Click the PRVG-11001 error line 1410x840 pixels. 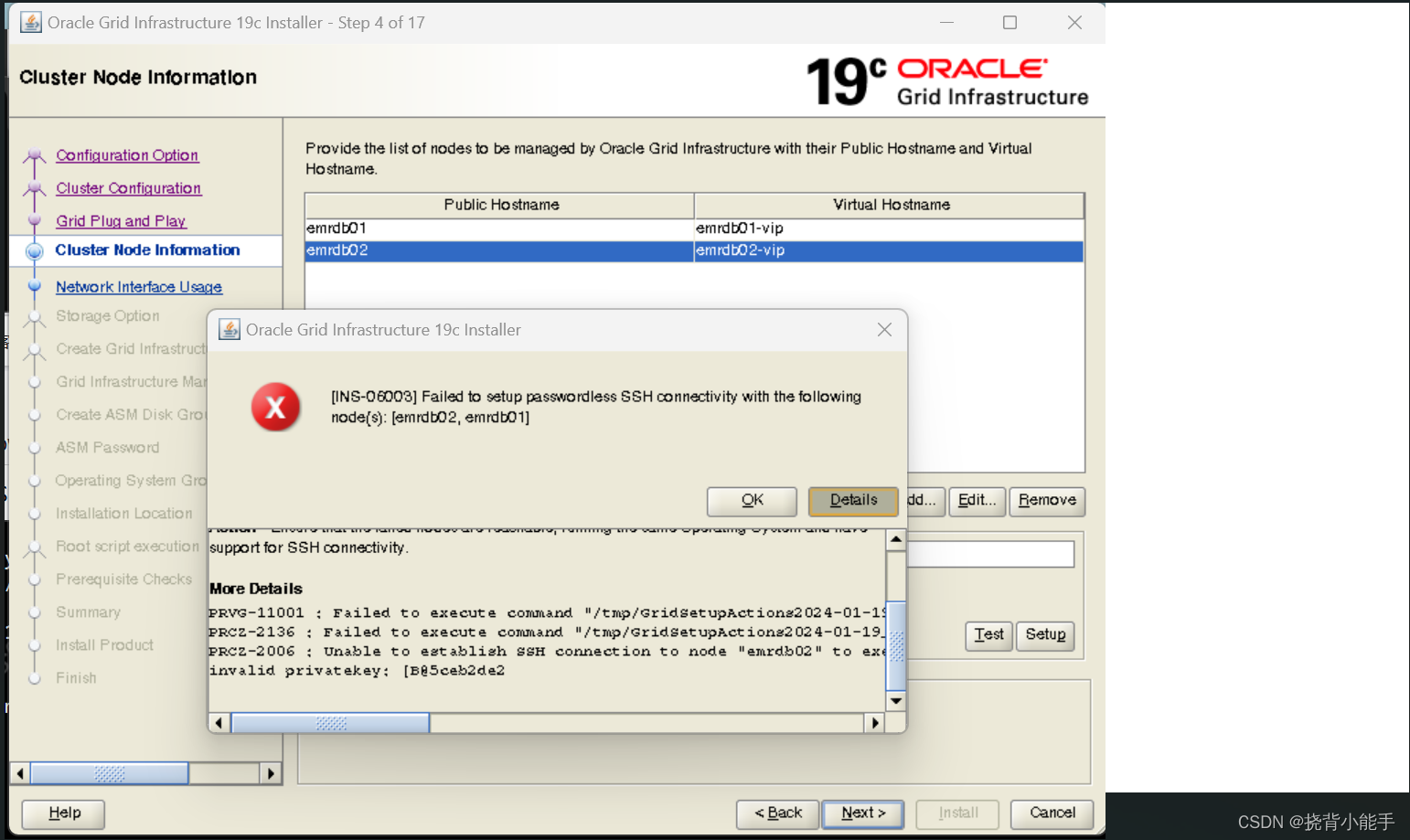548,613
